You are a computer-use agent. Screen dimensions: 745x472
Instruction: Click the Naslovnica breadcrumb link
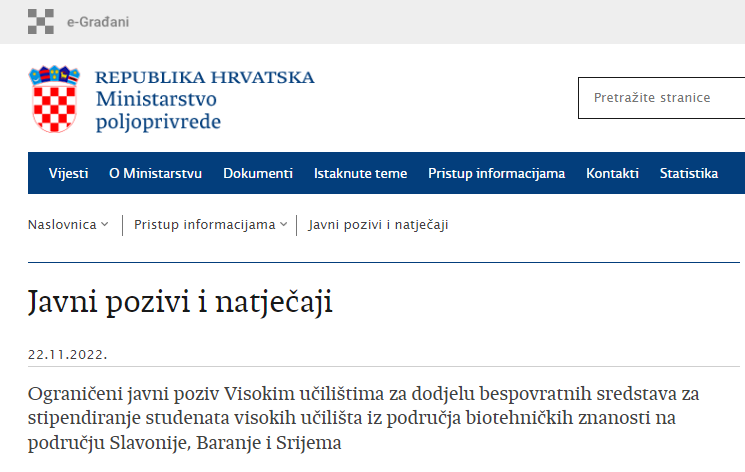[62, 225]
